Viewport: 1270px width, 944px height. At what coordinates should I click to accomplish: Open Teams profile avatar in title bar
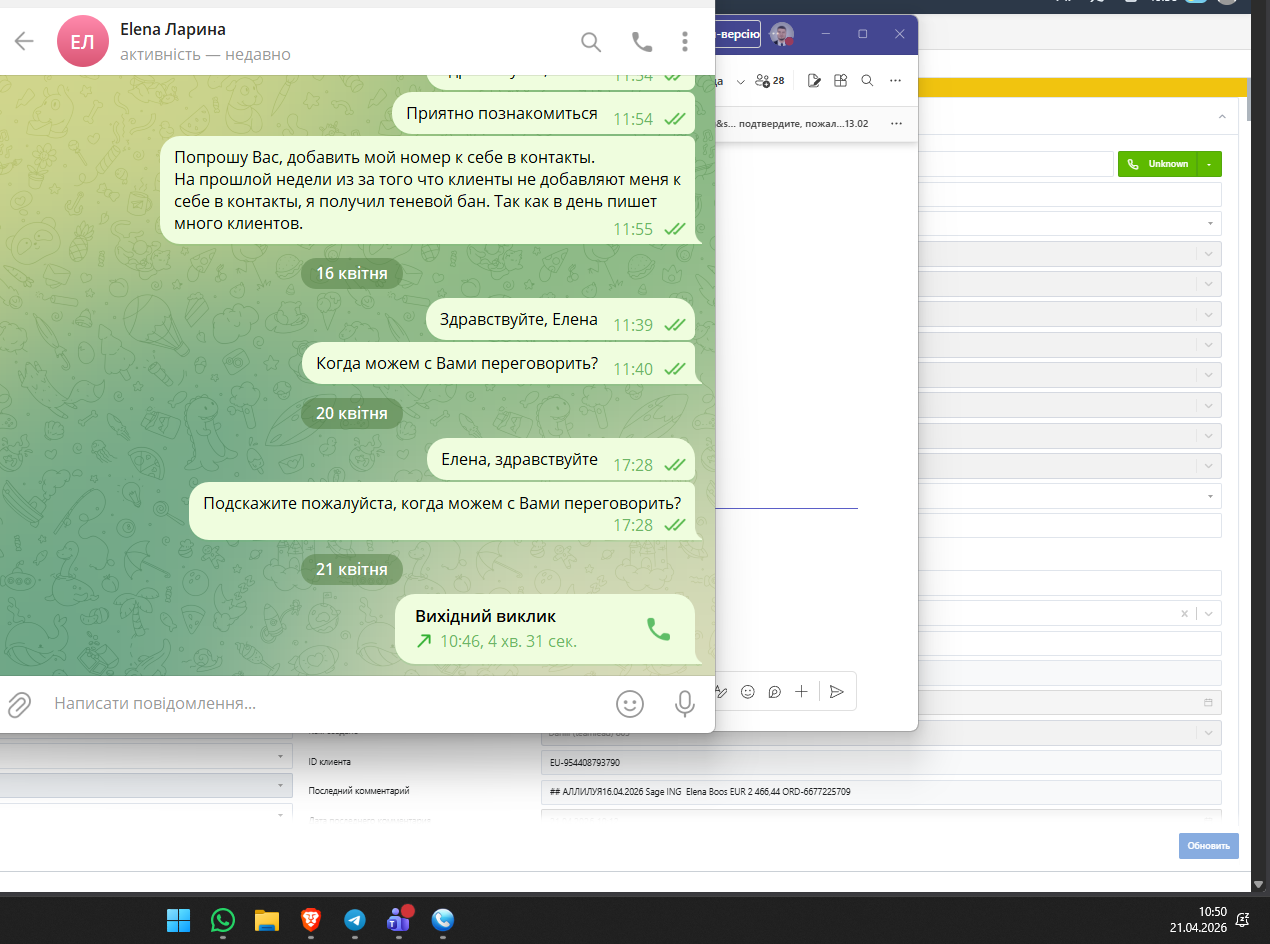coord(782,34)
